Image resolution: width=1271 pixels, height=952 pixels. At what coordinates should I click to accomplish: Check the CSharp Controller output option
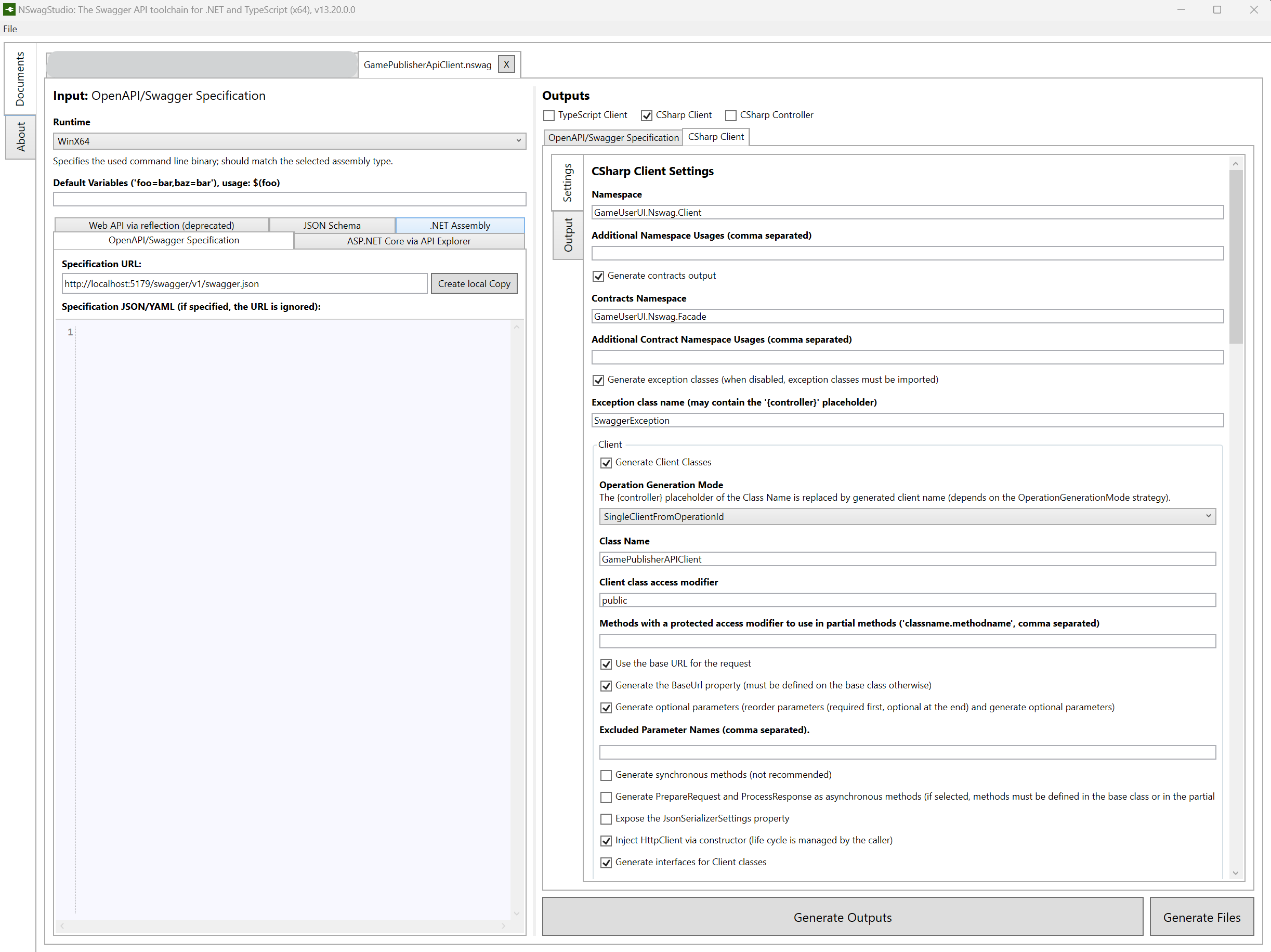tap(730, 115)
